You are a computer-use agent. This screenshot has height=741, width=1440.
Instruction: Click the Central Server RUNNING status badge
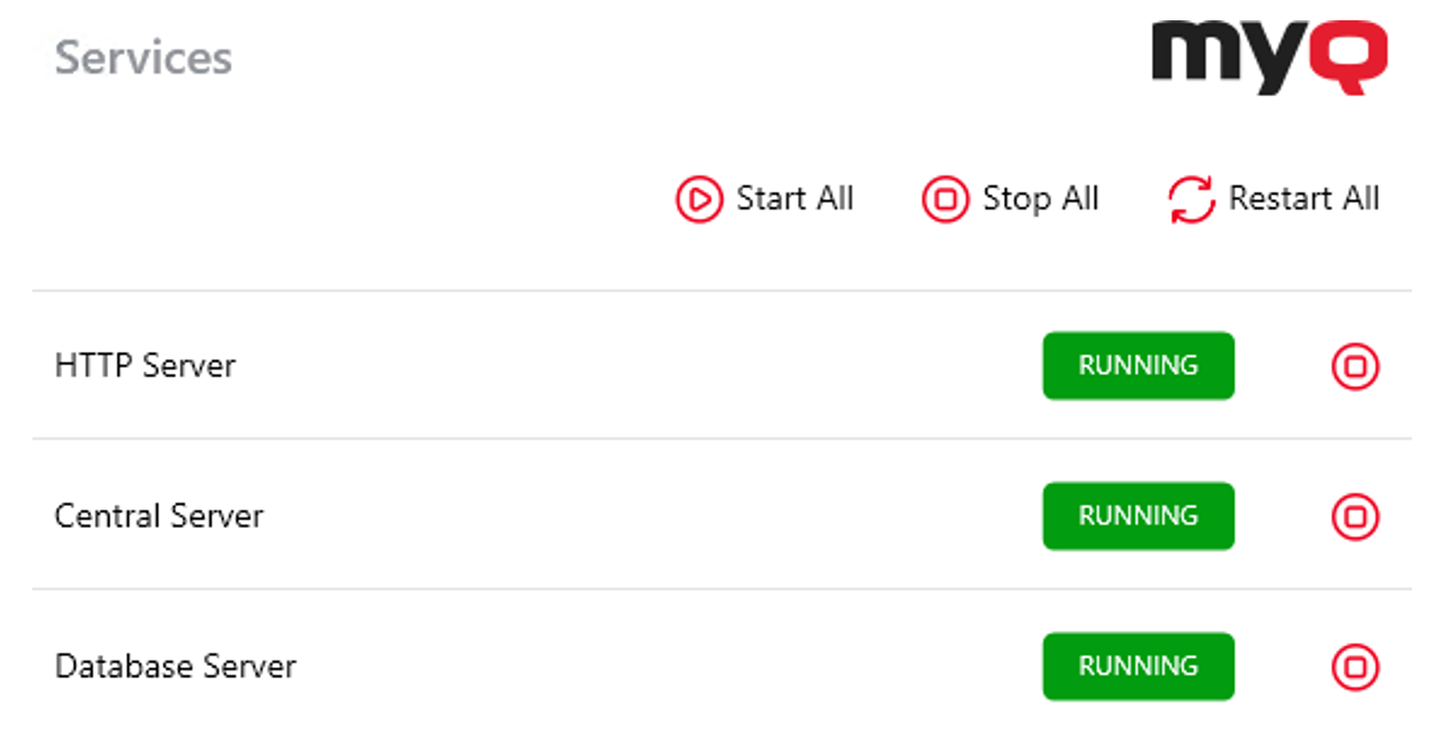coord(1138,516)
